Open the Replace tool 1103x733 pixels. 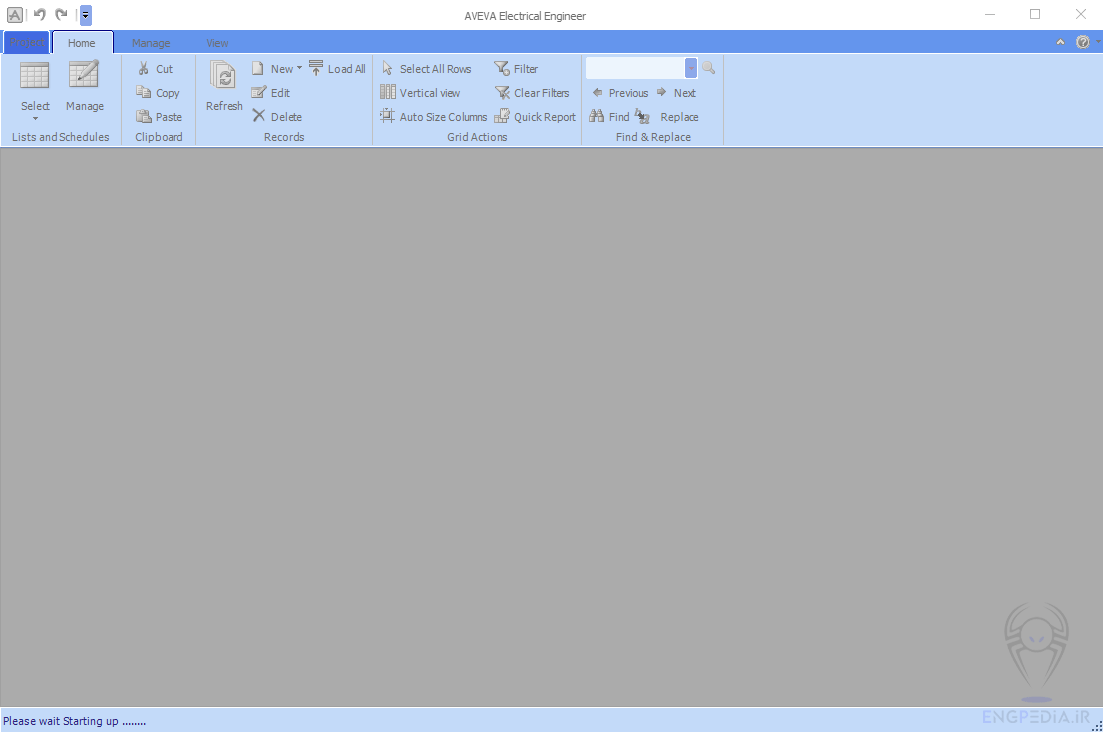(x=666, y=116)
